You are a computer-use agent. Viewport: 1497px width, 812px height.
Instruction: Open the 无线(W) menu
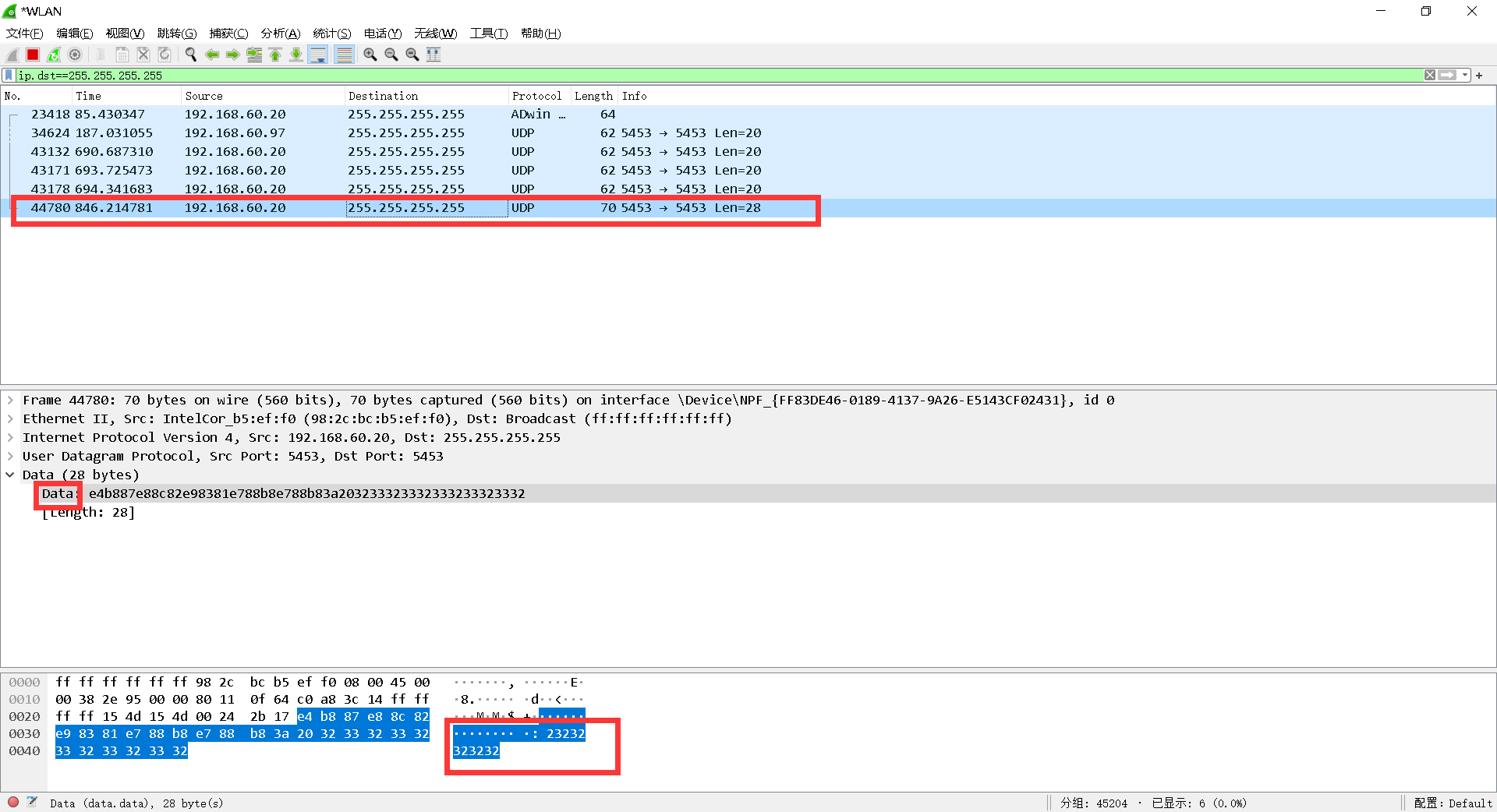(435, 34)
